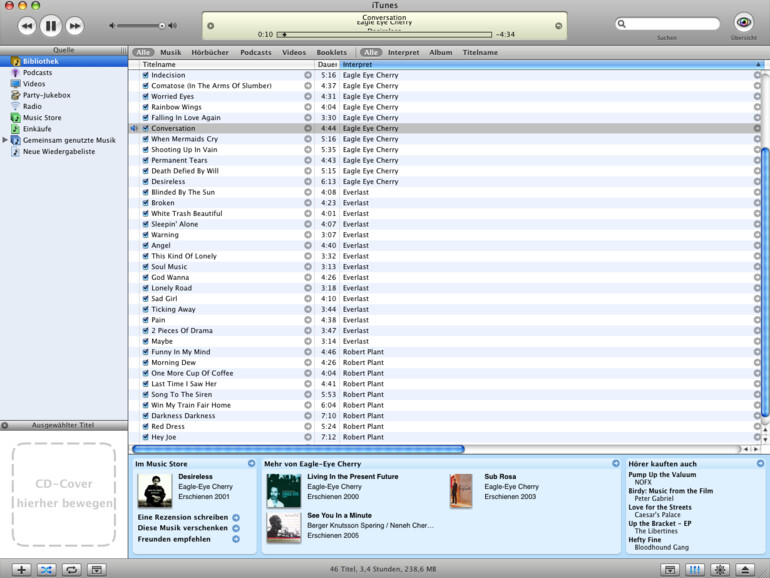The width and height of the screenshot is (770, 578).
Task: Open Pump Up the Valuum link
Action: (662, 475)
